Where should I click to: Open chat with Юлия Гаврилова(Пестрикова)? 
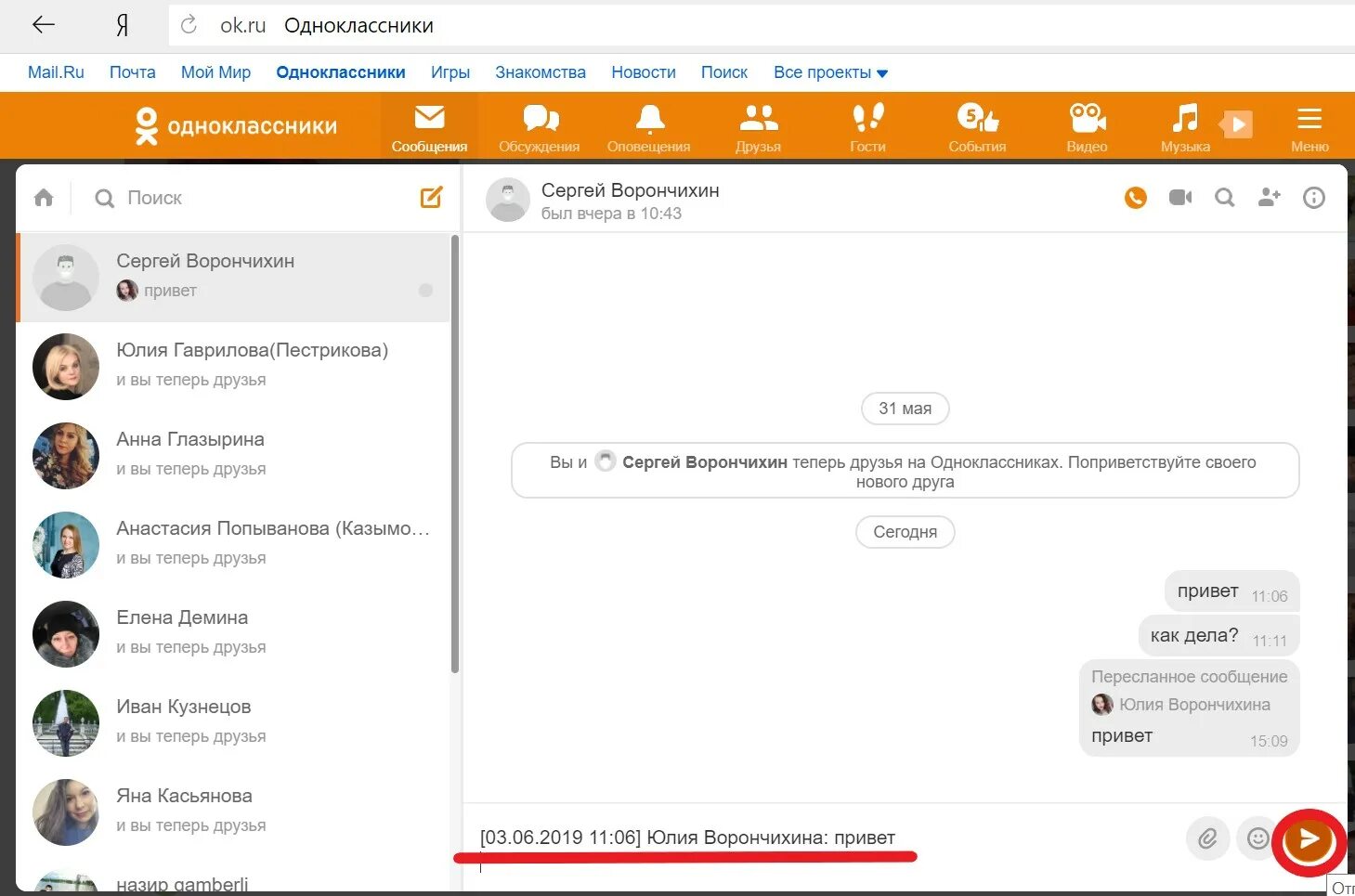(x=233, y=366)
